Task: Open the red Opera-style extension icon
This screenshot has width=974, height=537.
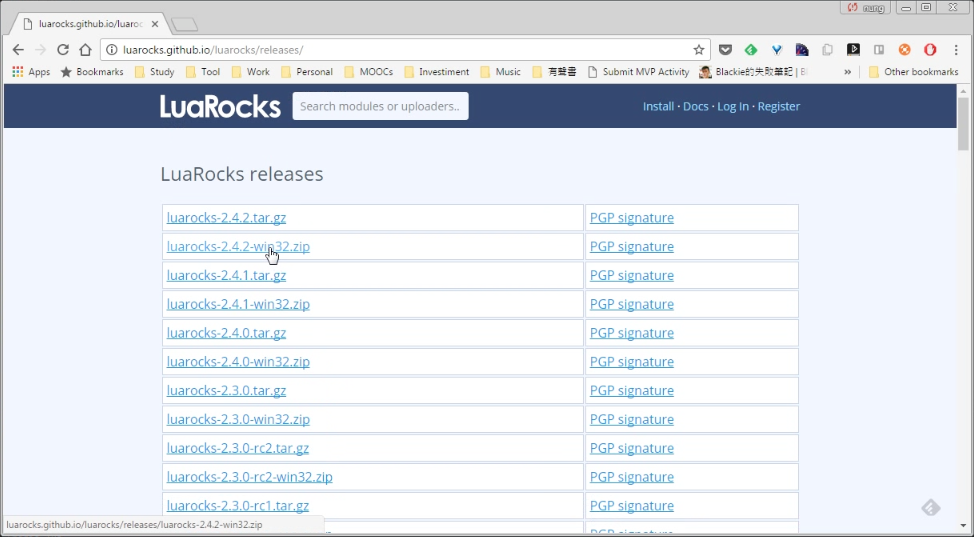Action: (930, 50)
